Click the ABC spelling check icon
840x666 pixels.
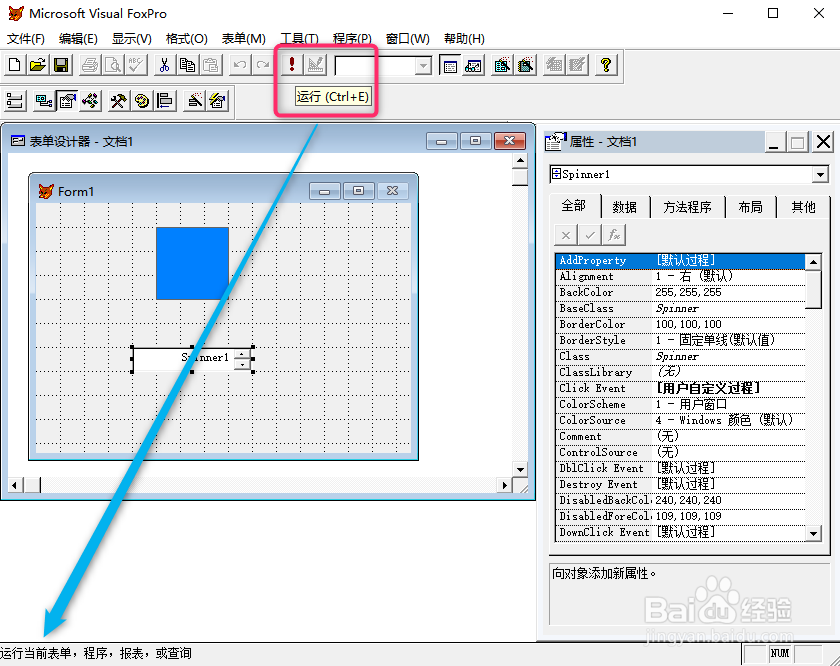[x=136, y=65]
